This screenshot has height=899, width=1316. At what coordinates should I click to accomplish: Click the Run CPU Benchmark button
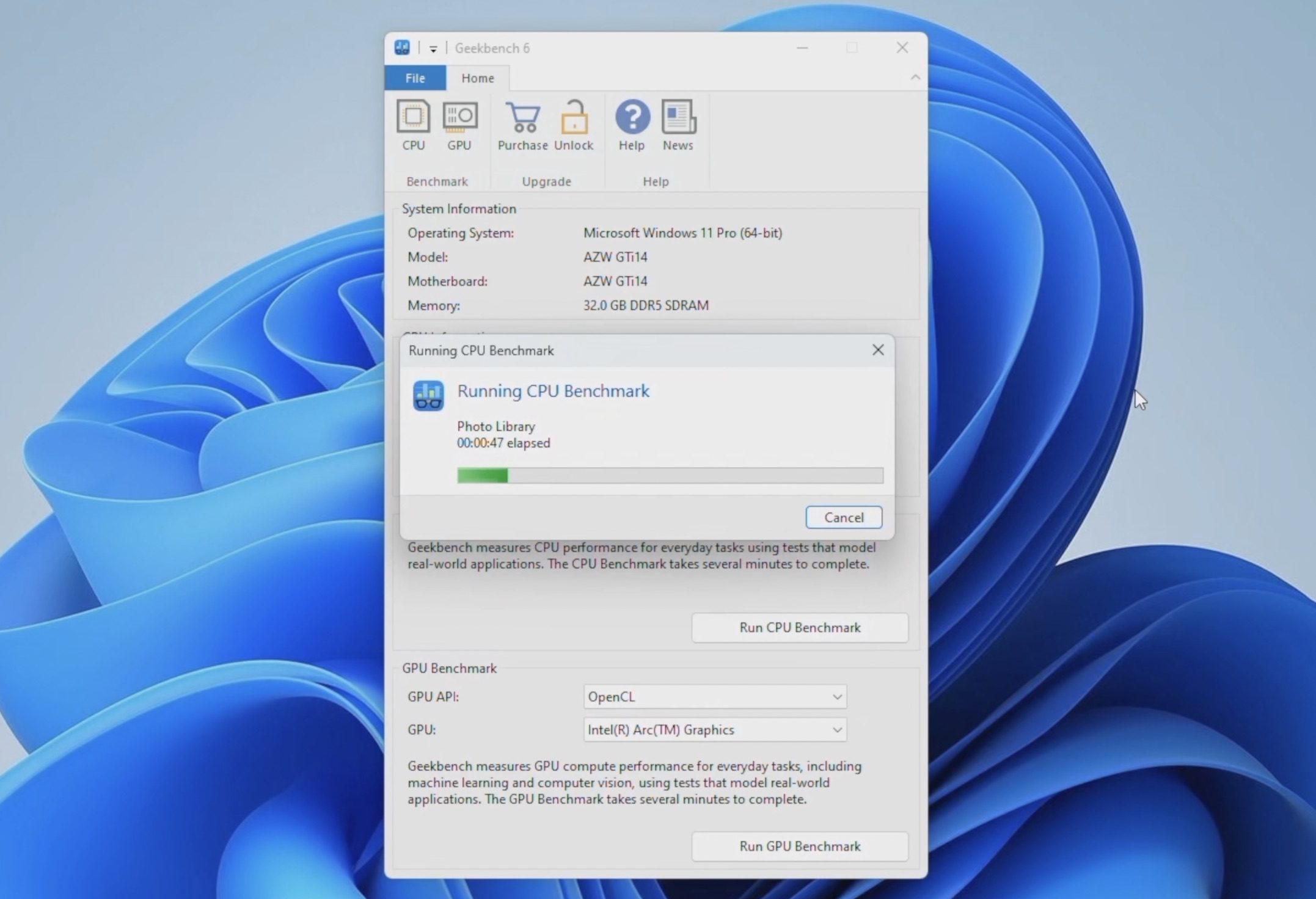[799, 628]
